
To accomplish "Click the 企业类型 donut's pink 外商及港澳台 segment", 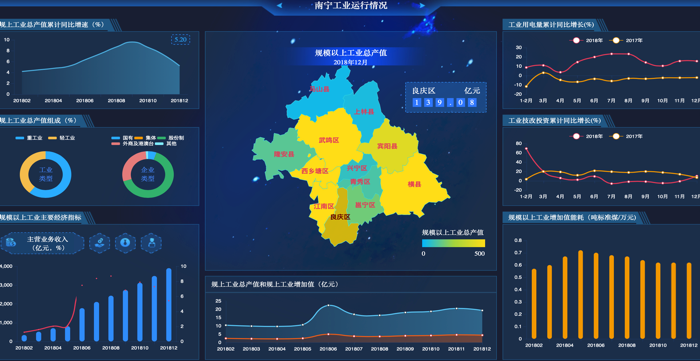I will 128,166.
